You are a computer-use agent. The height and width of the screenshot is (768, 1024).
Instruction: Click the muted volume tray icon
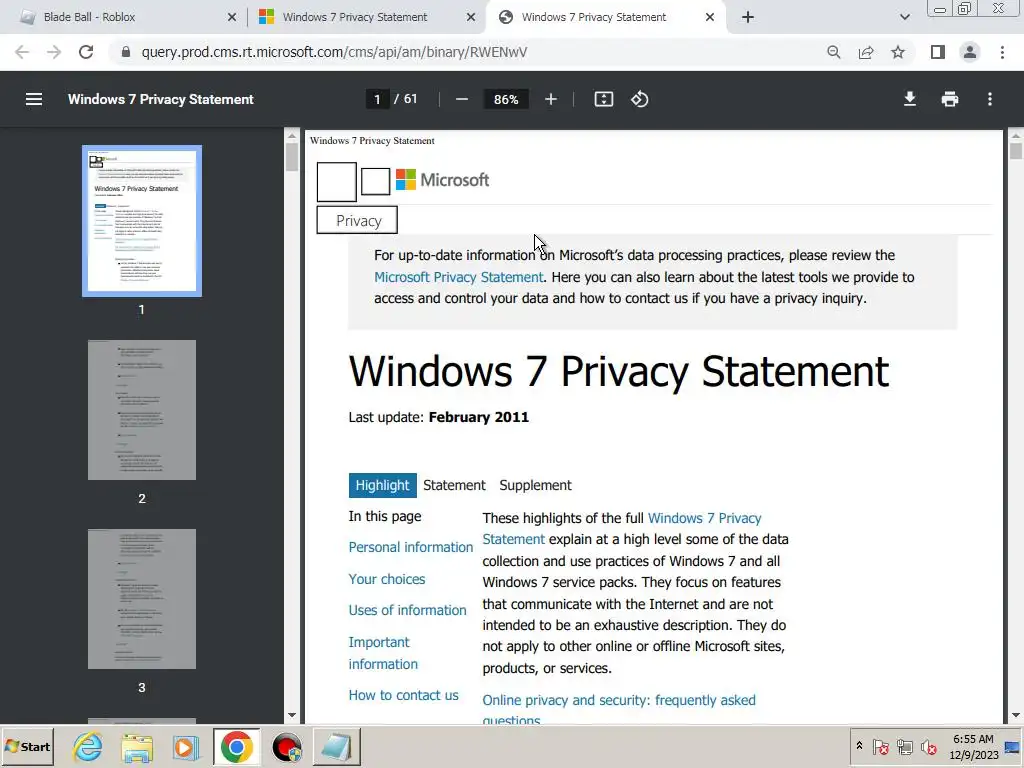[928, 746]
